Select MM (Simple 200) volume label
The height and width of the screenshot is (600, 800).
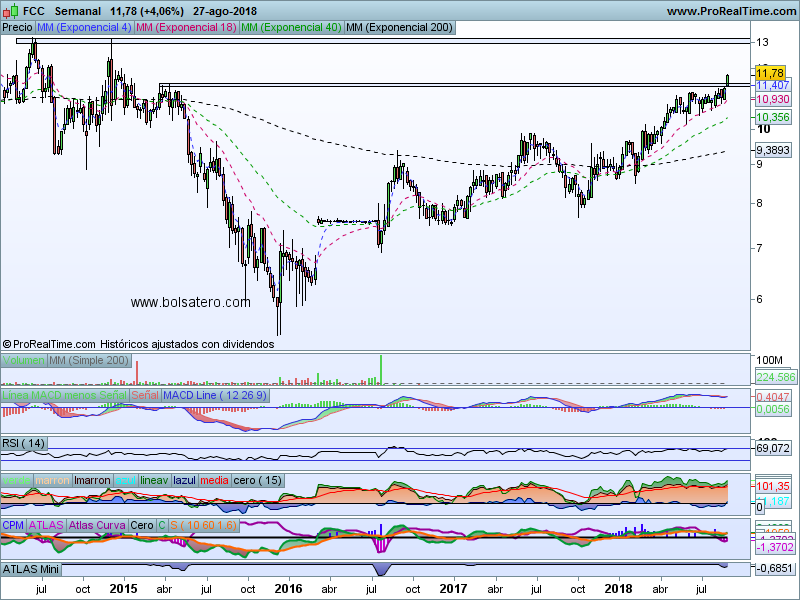tap(89, 360)
